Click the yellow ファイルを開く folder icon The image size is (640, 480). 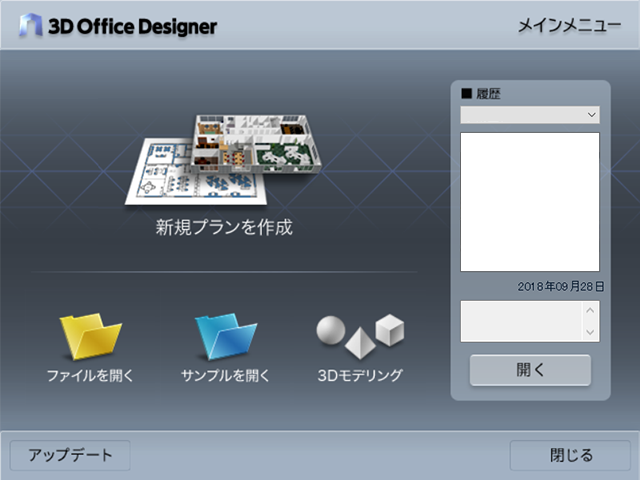pyautogui.click(x=90, y=337)
